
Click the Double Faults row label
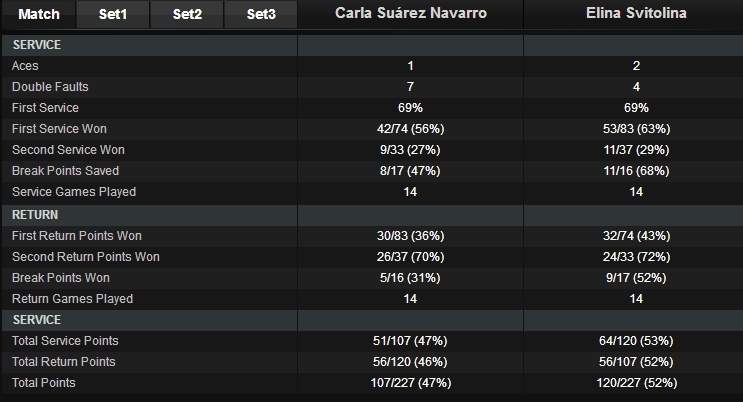pos(50,87)
